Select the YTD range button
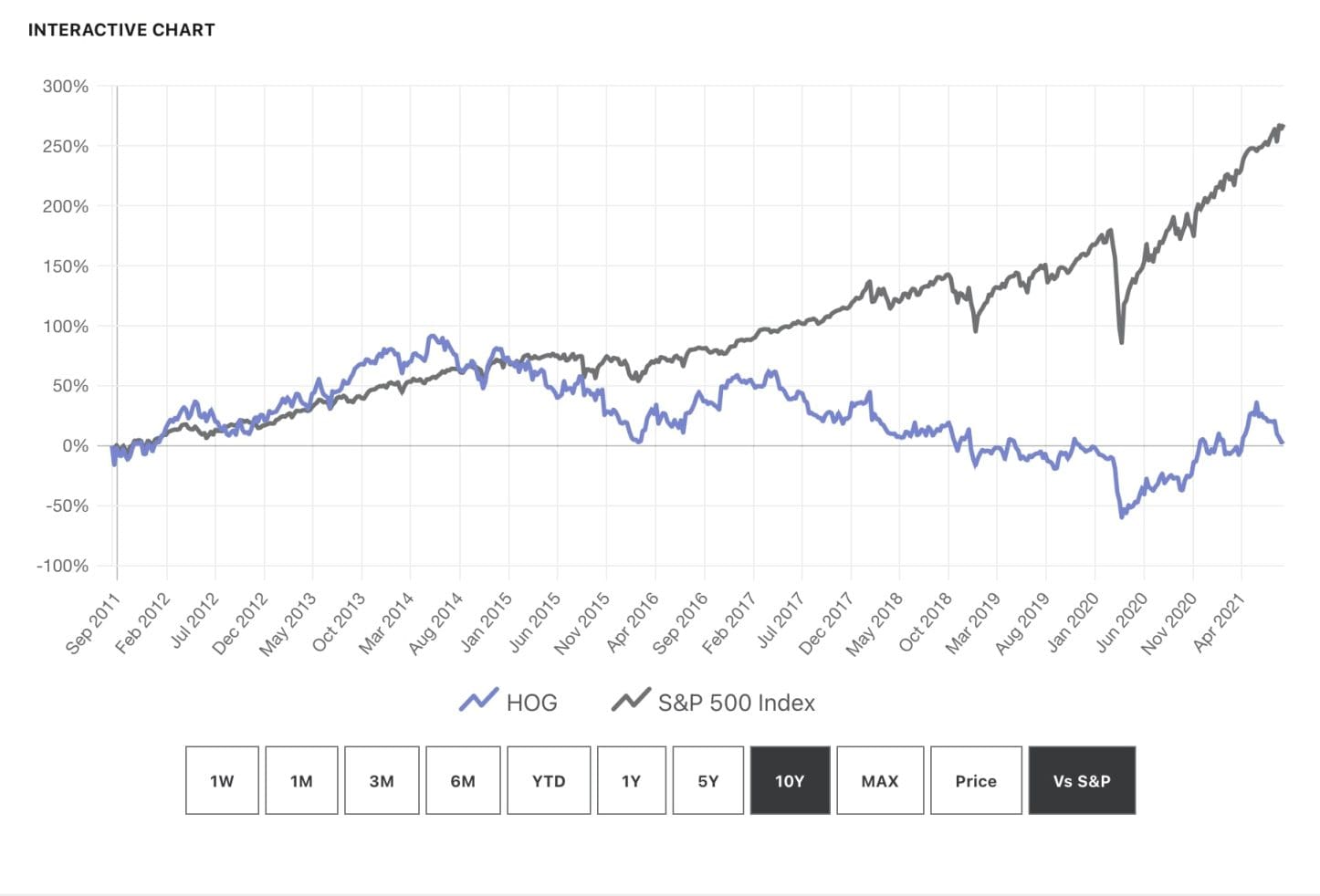 (549, 780)
